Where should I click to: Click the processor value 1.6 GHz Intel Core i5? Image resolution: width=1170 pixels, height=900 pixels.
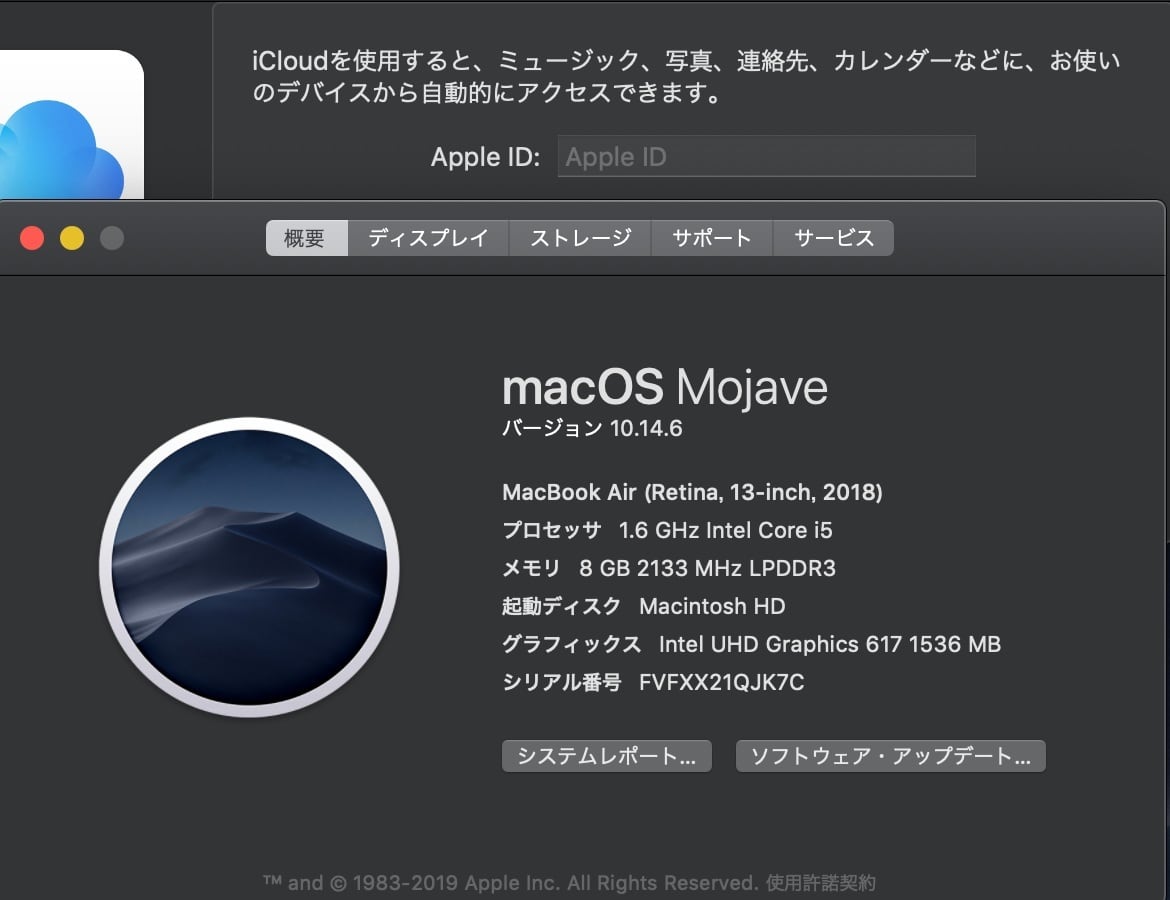click(725, 530)
